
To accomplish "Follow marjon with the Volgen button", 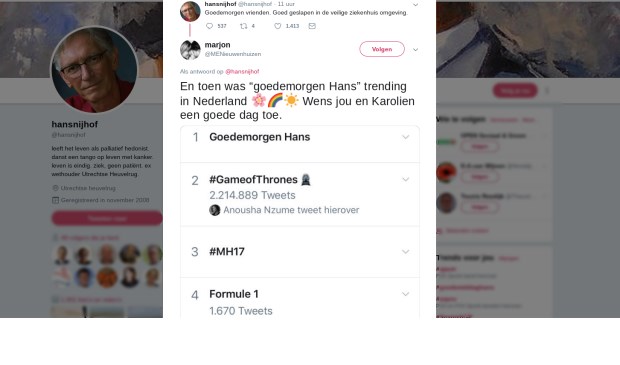I will (382, 49).
